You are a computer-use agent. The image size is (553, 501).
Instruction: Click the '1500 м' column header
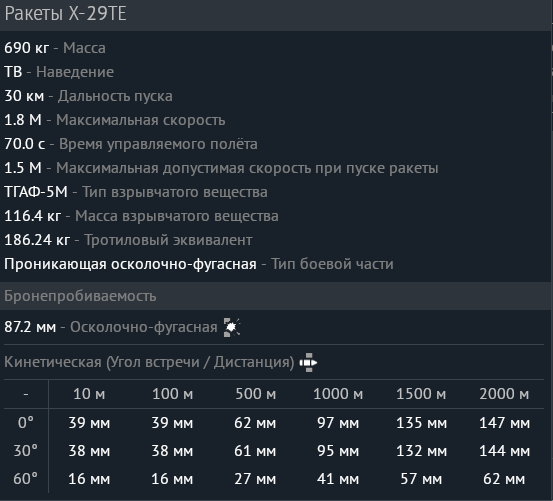(421, 394)
